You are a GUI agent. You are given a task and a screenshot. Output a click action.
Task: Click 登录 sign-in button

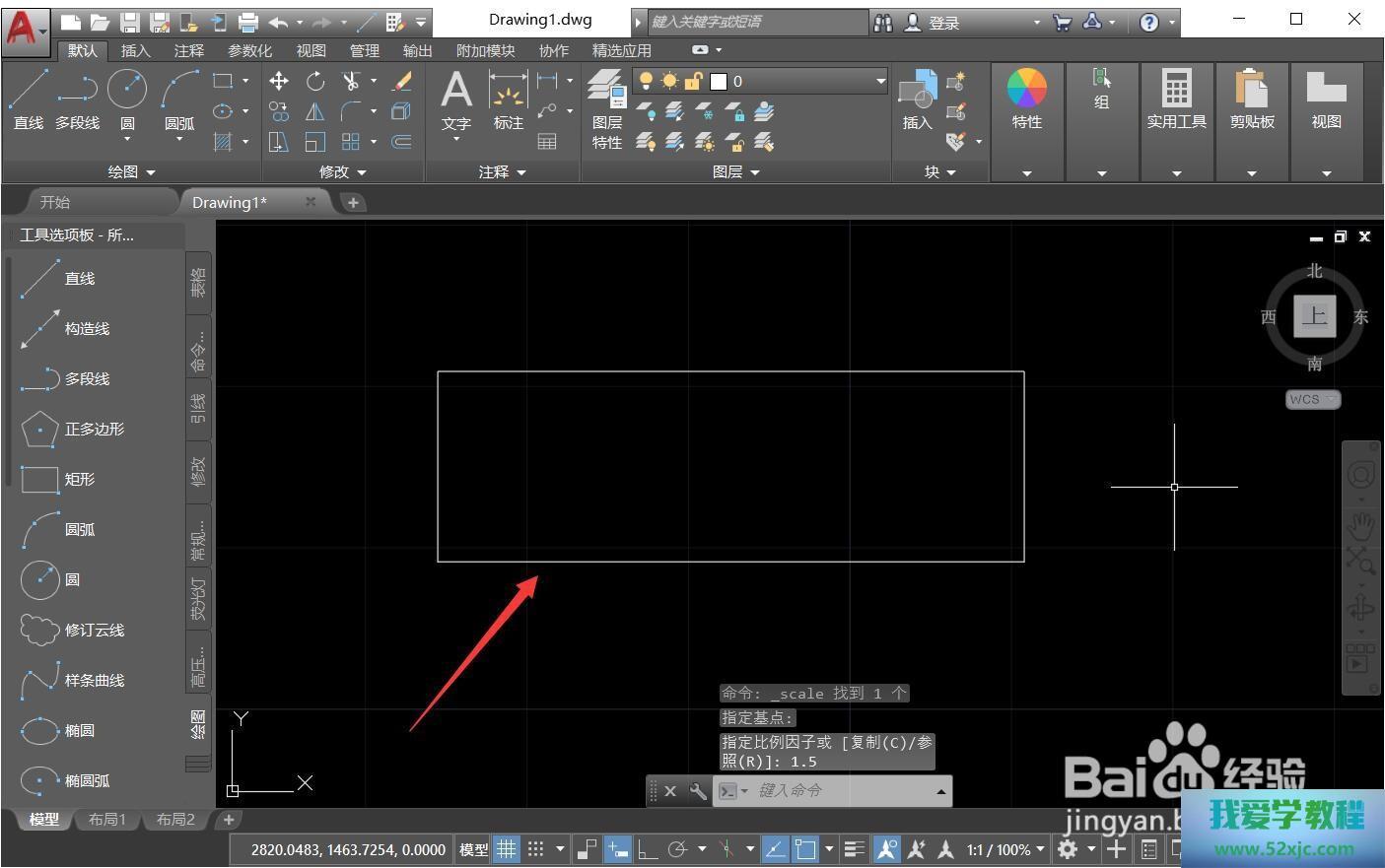pyautogui.click(x=943, y=22)
